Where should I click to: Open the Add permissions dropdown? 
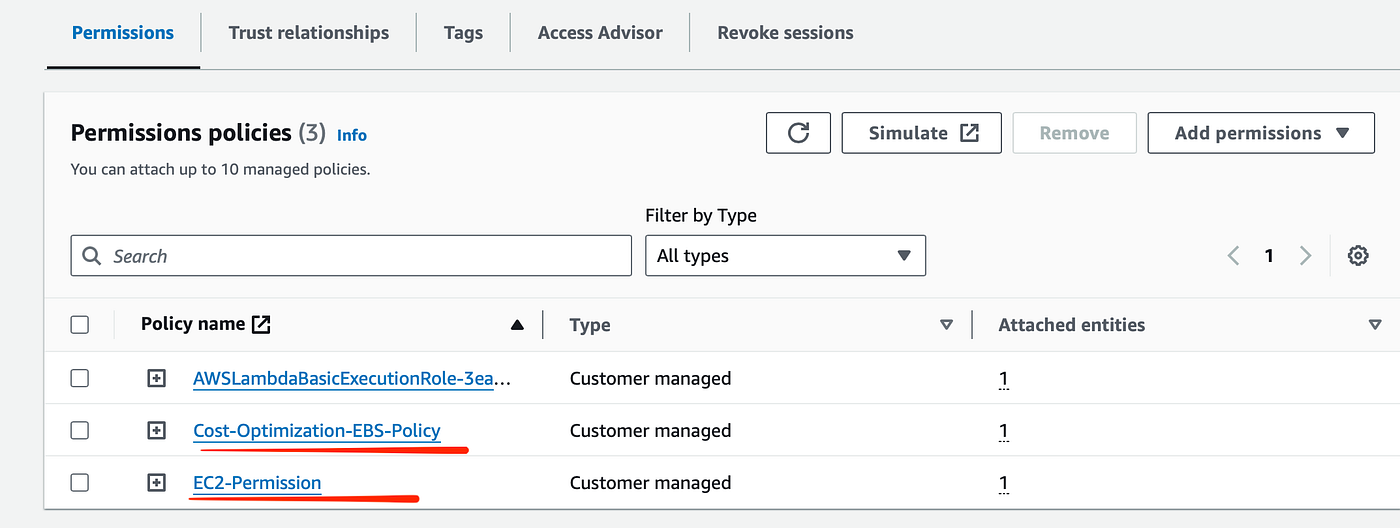[1260, 133]
